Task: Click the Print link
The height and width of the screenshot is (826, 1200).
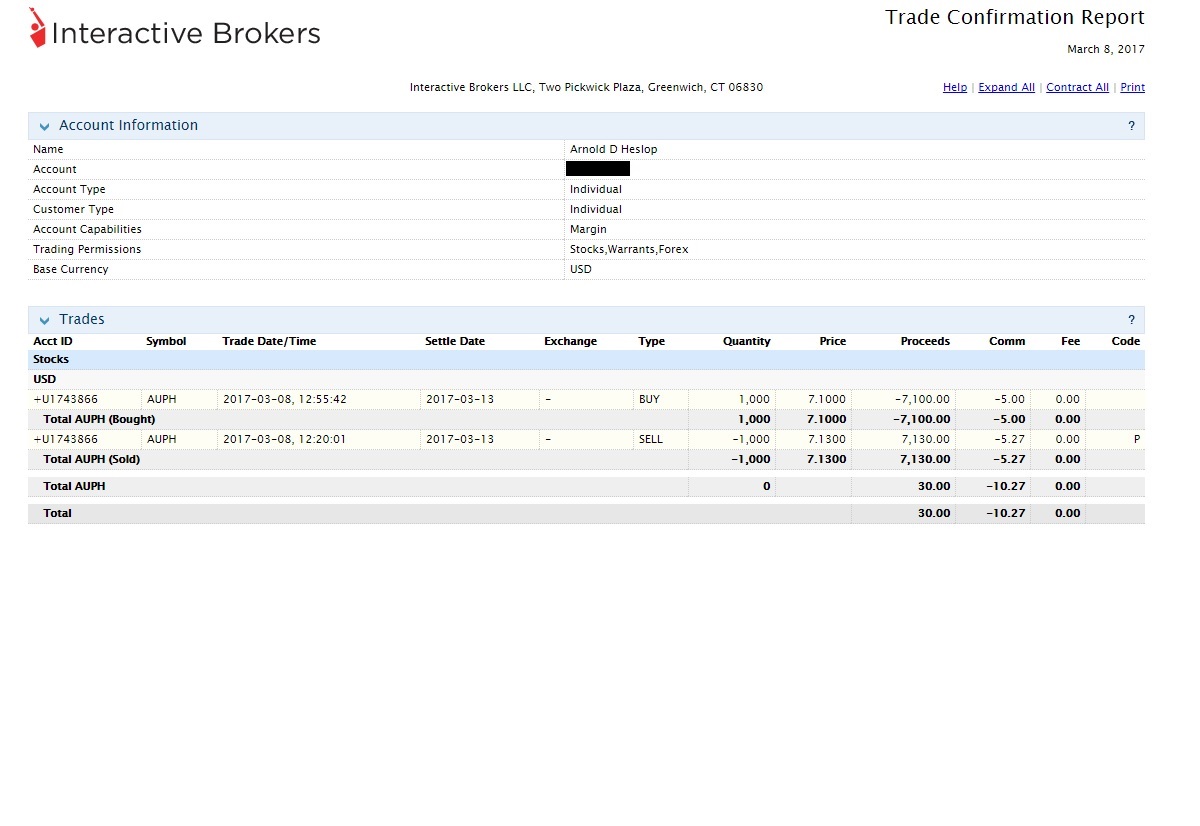Action: pos(1132,88)
